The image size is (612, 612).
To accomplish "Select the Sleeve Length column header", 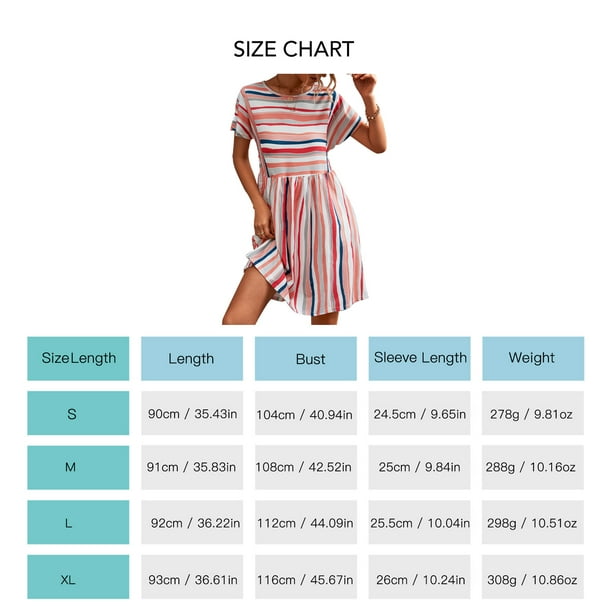I will tap(420, 358).
